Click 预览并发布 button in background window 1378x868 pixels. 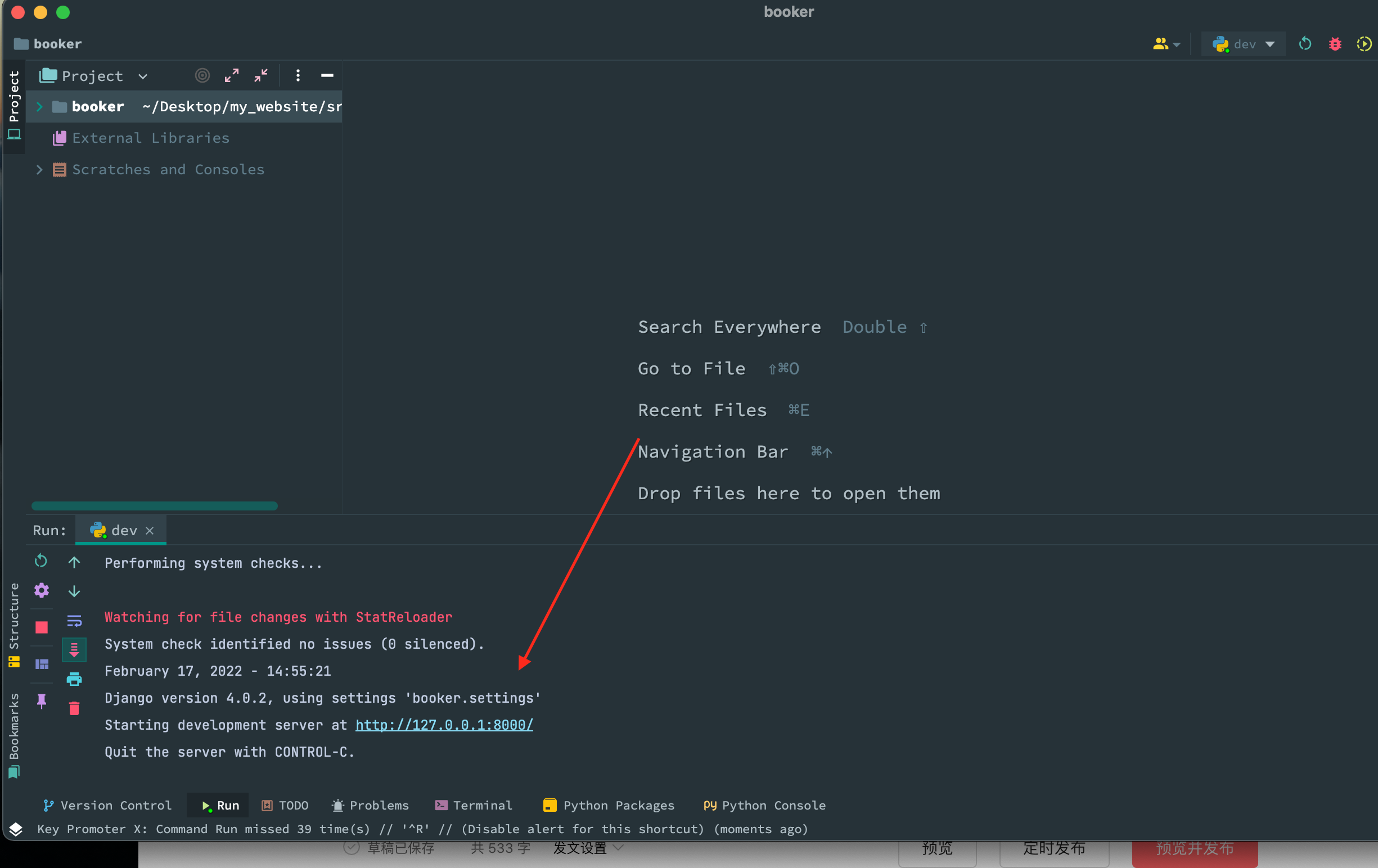(x=1194, y=849)
